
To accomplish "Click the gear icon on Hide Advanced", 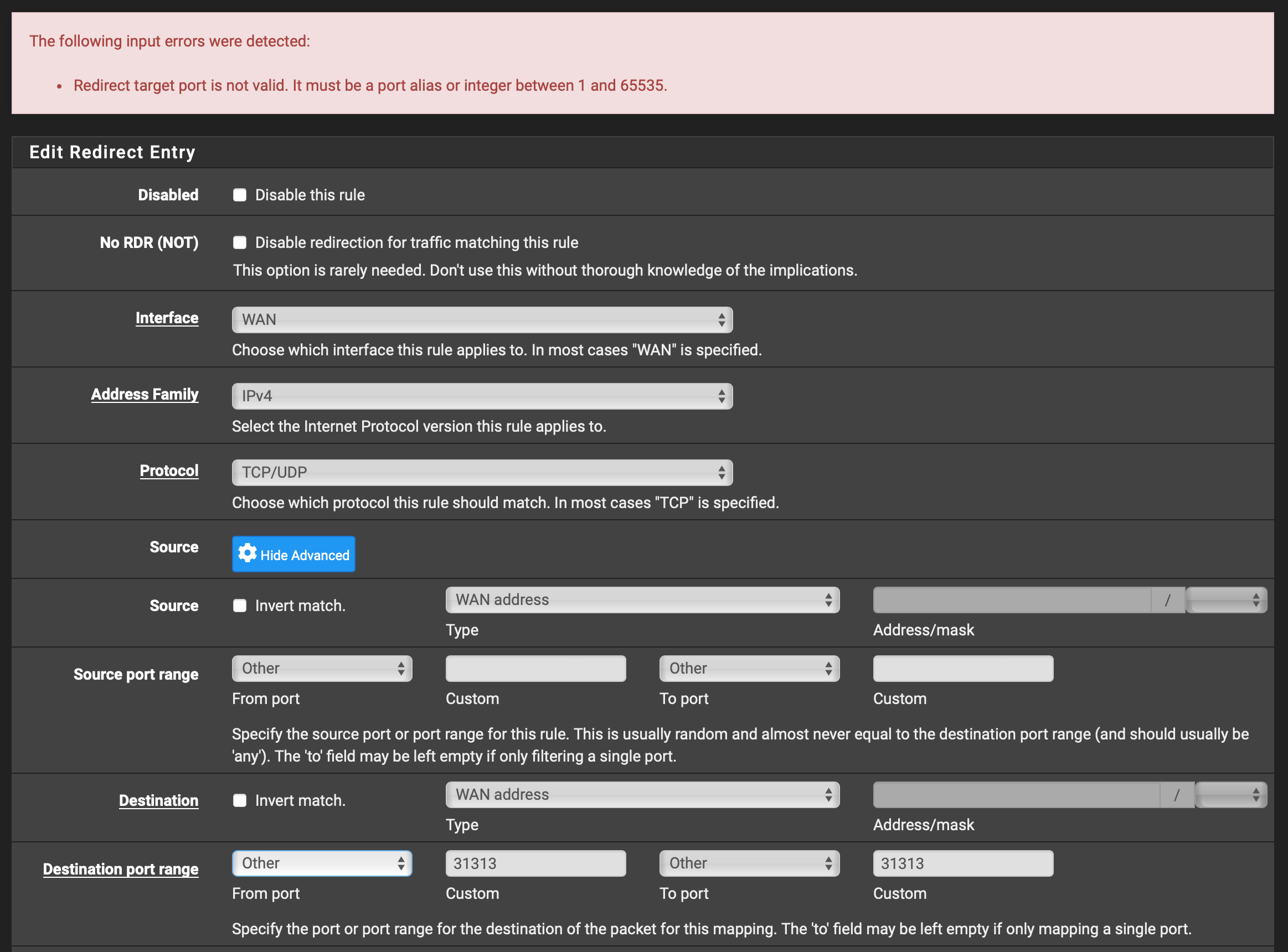I will tap(248, 553).
